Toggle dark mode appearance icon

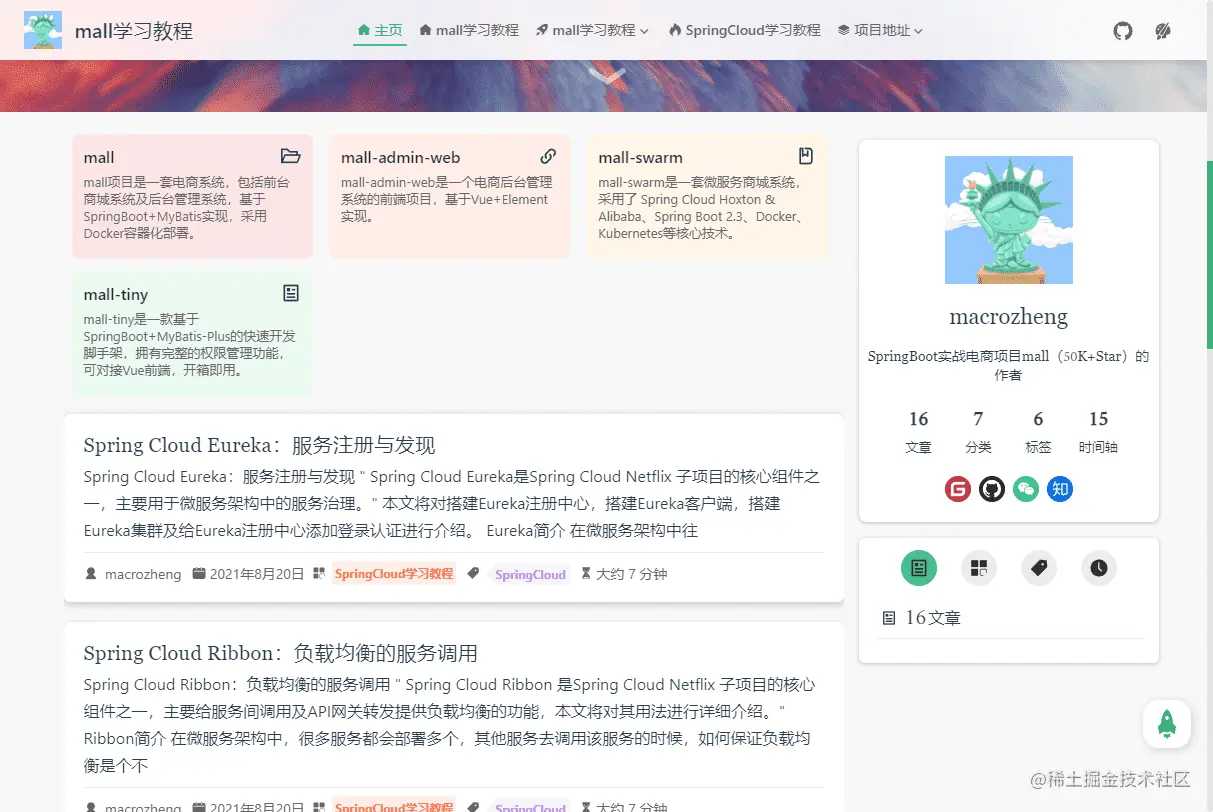pos(1162,31)
